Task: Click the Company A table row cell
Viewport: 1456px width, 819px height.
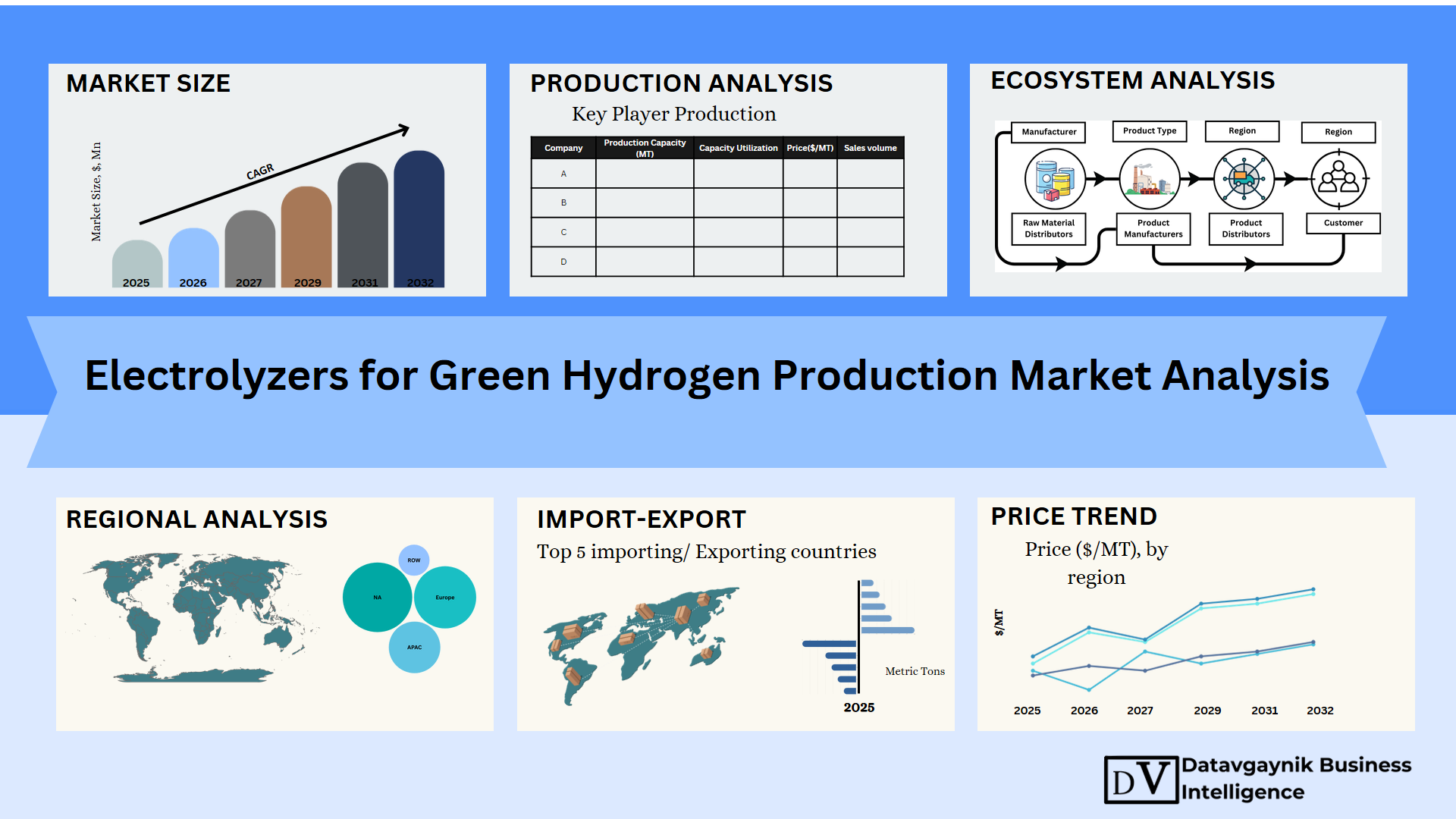Action: [563, 174]
